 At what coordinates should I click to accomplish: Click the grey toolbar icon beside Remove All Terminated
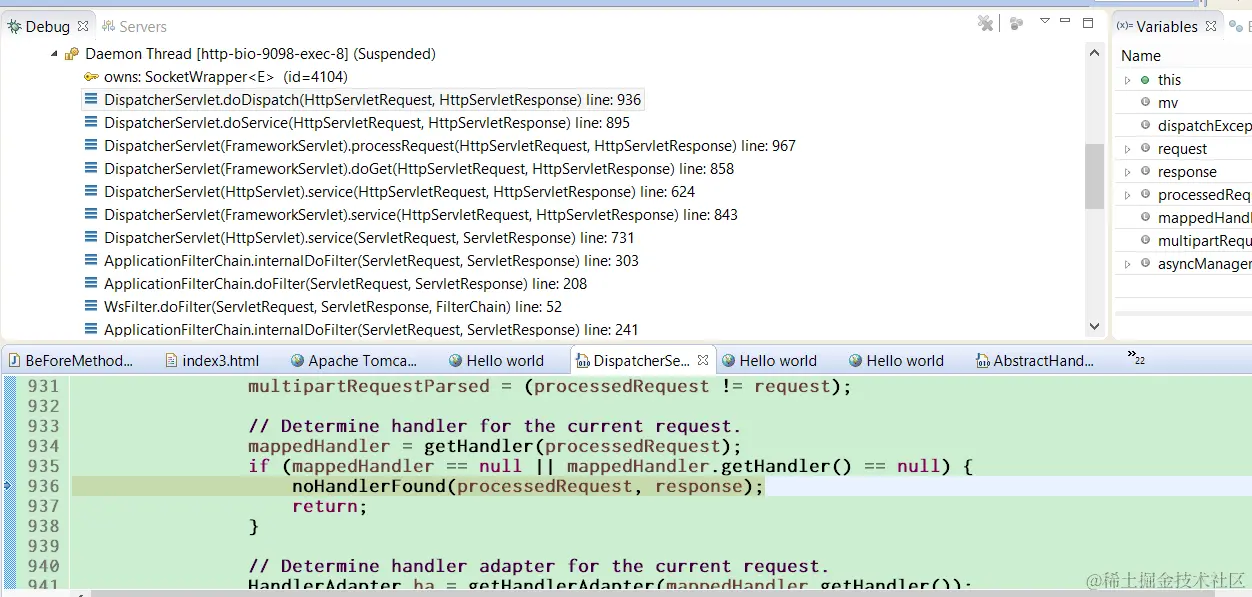(1016, 23)
